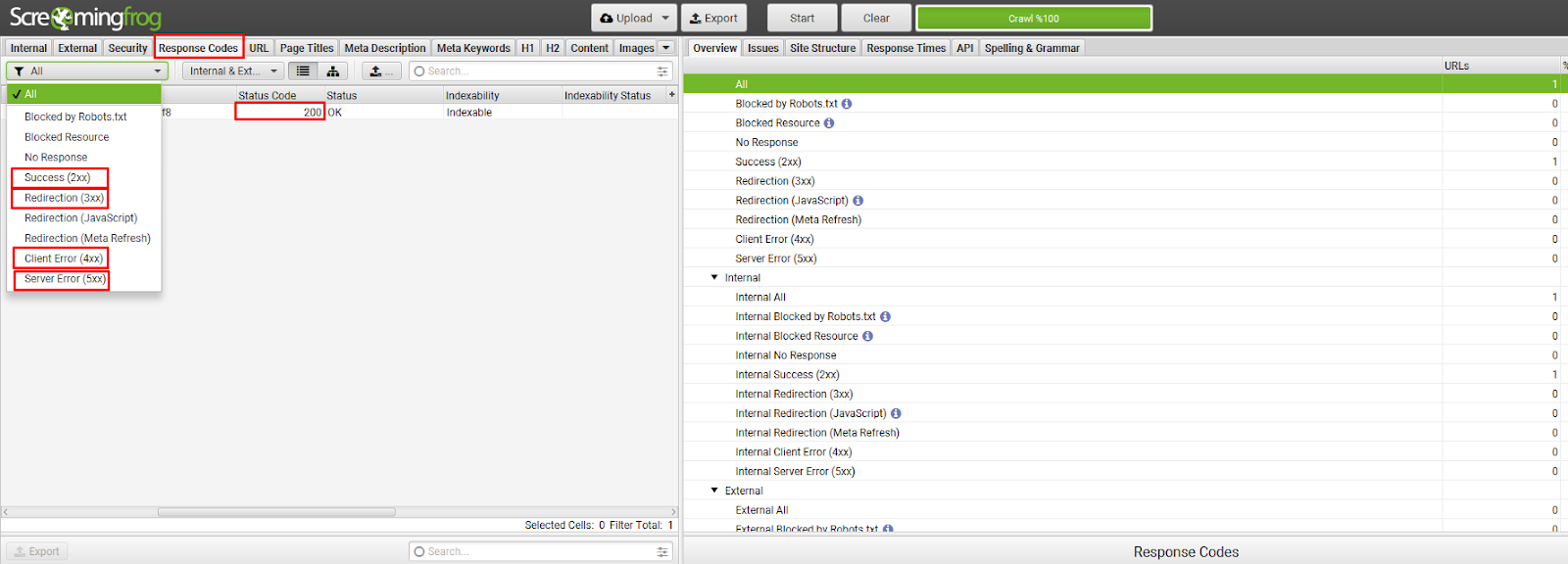
Task: Switch to list view icon
Action: tap(303, 71)
